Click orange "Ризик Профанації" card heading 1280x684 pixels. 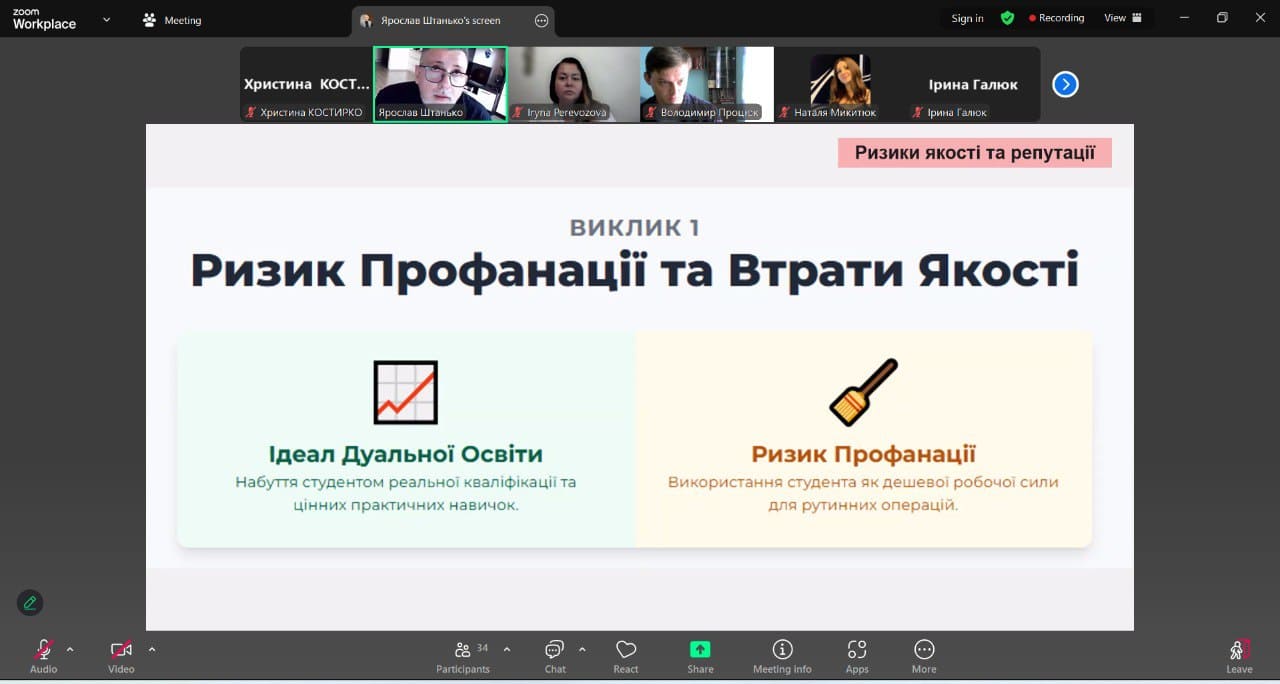click(x=864, y=454)
